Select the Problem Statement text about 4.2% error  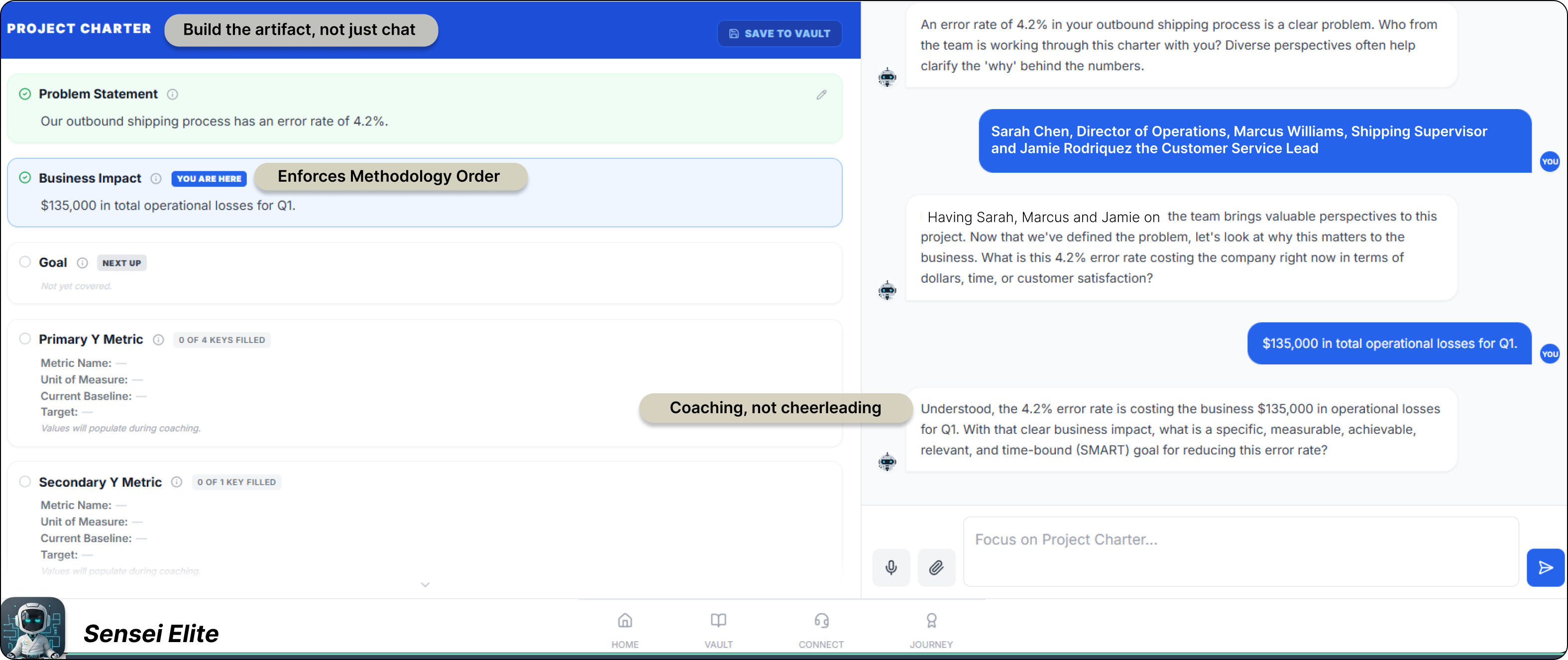214,121
